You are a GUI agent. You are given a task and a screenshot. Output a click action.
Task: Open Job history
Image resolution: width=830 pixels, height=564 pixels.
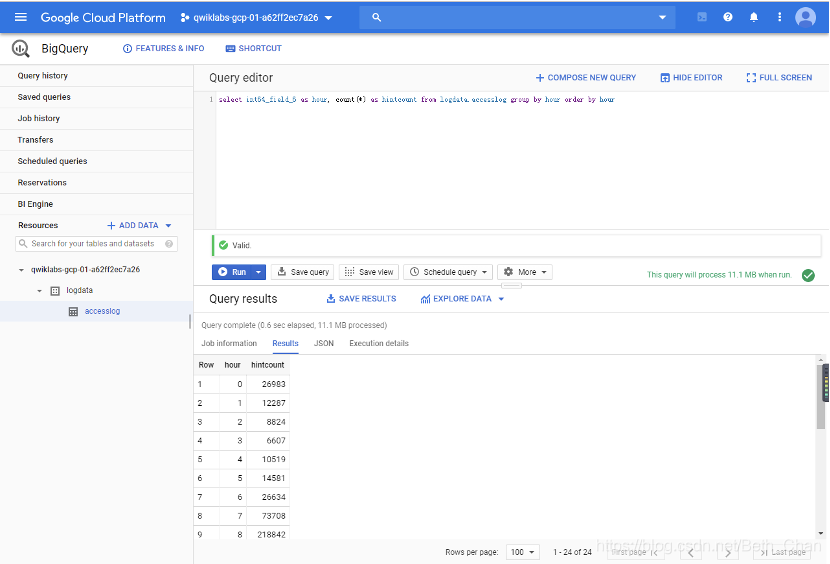tap(39, 119)
